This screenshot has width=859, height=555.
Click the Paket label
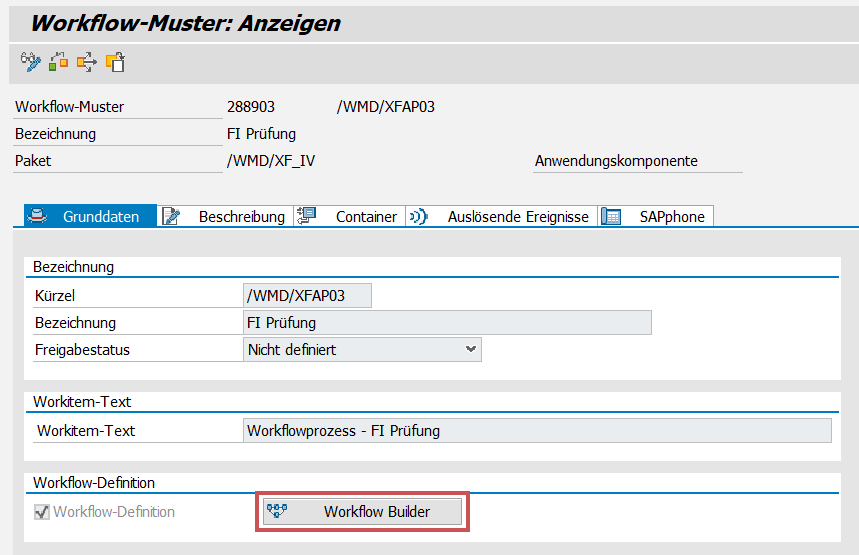(33, 161)
